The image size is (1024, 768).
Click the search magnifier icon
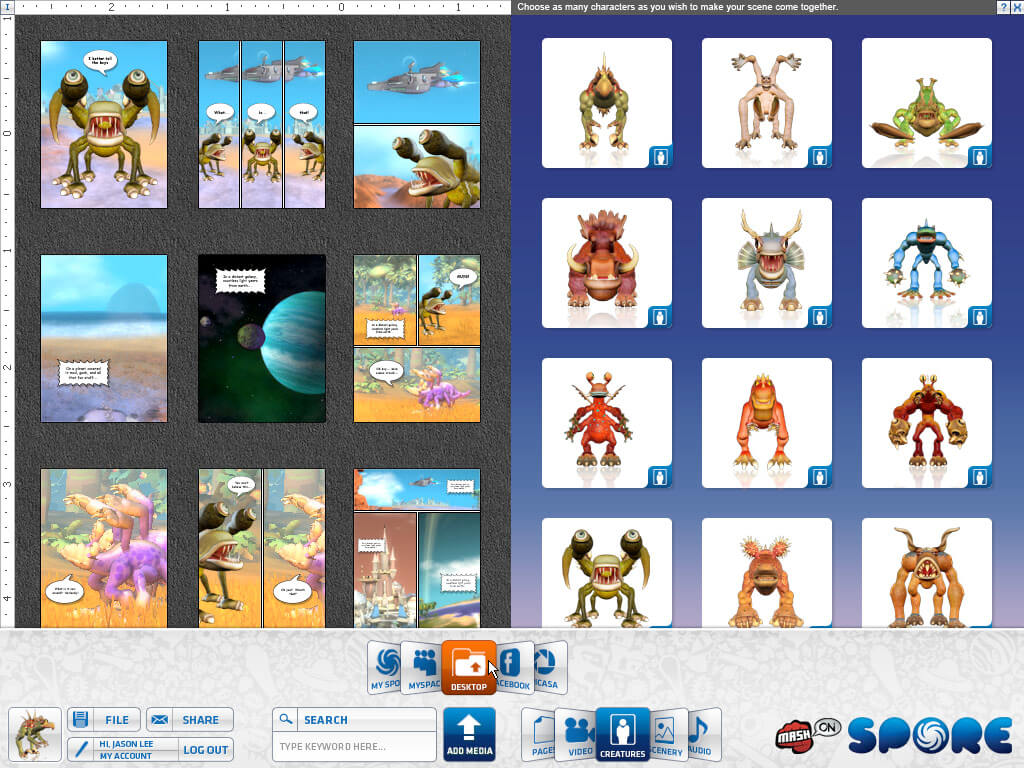285,719
